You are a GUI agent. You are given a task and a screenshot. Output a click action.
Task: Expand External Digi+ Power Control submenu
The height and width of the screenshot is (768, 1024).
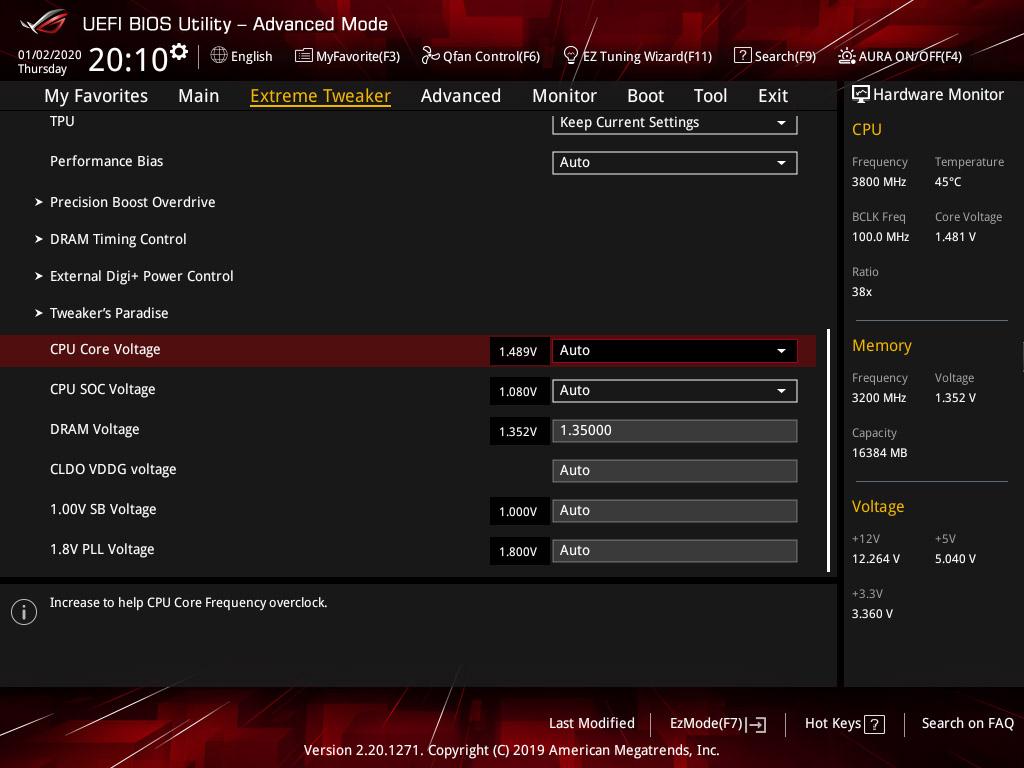142,276
